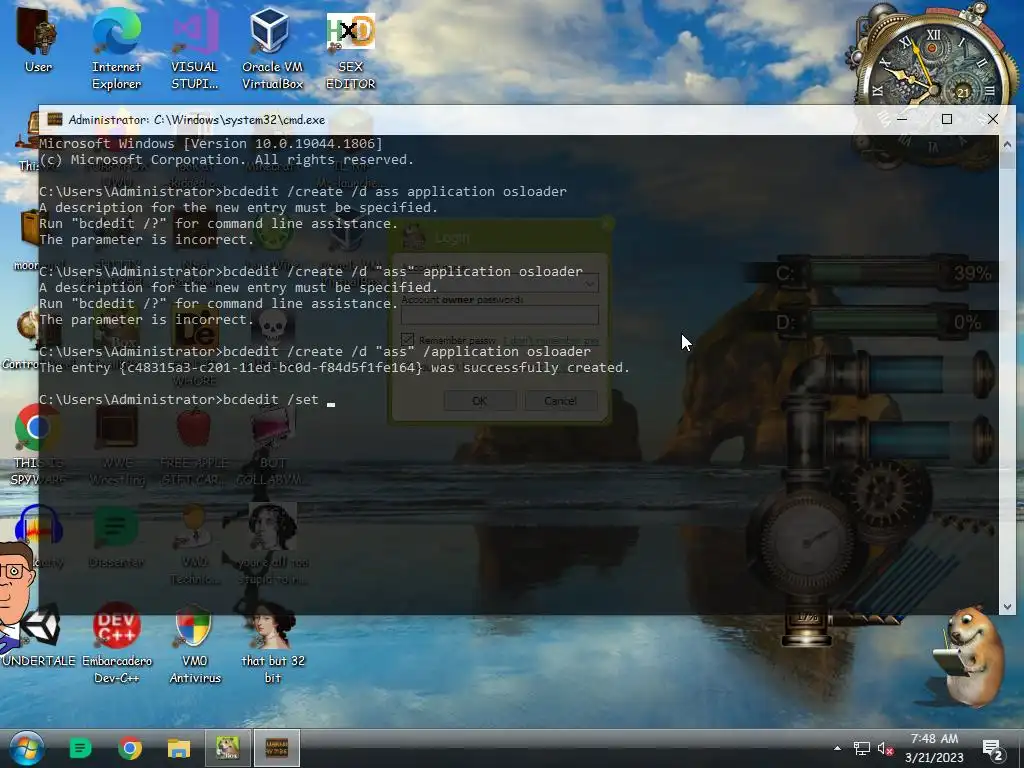The image size is (1024, 768).
Task: Select the WWE Wrestling desktop icon
Action: point(116,444)
